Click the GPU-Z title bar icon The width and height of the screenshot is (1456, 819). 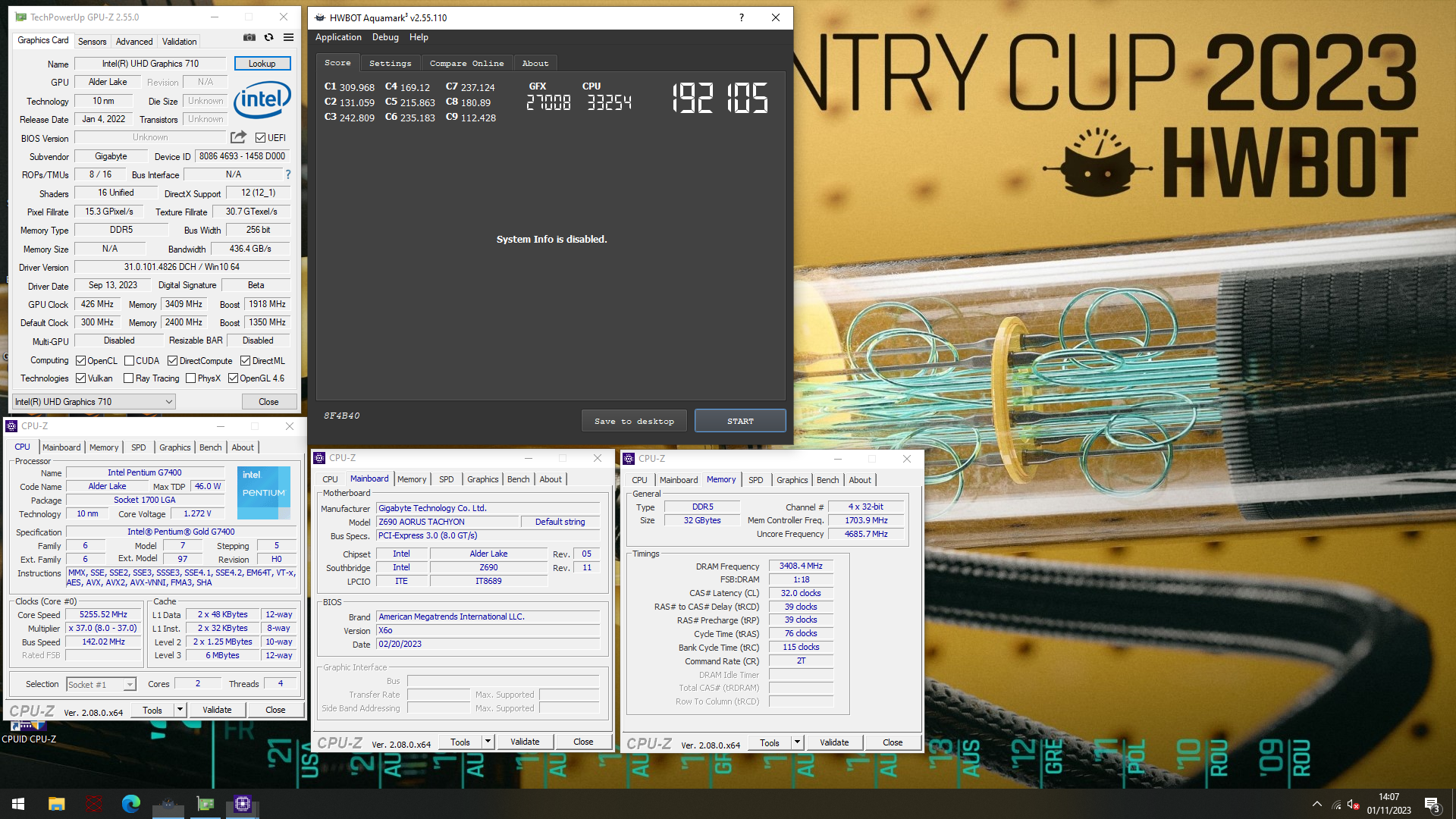[x=20, y=17]
